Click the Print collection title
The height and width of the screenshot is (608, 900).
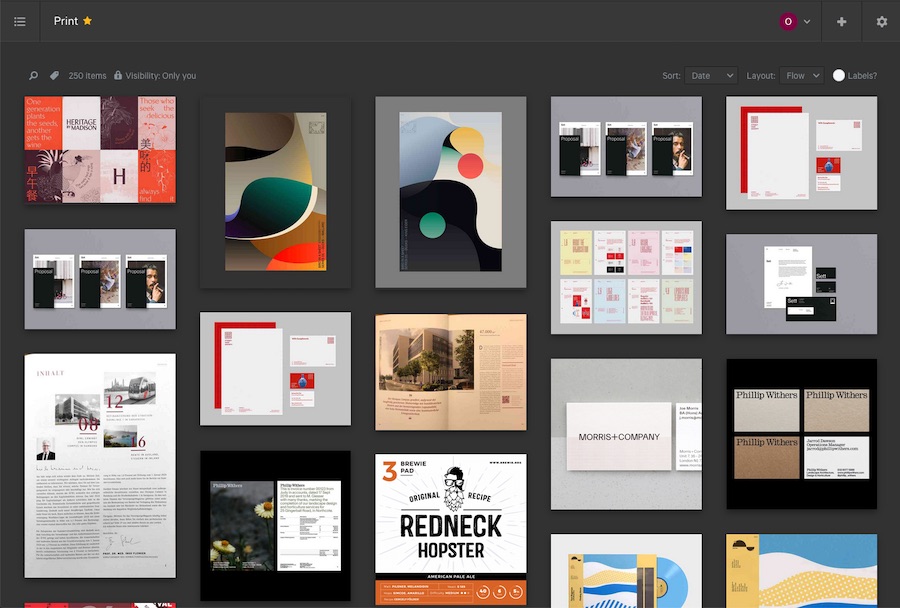(65, 21)
